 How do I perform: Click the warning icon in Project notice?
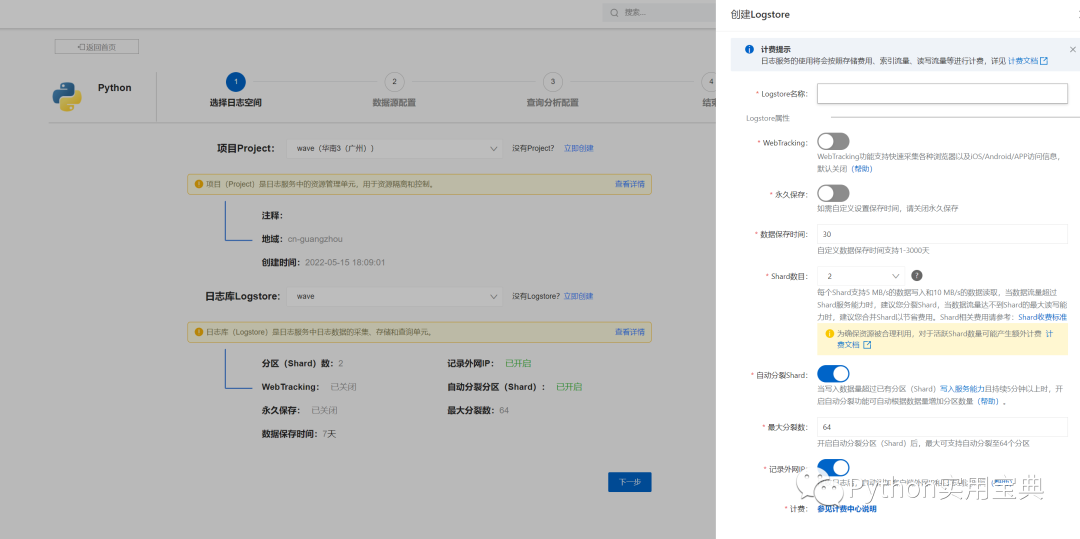point(199,184)
